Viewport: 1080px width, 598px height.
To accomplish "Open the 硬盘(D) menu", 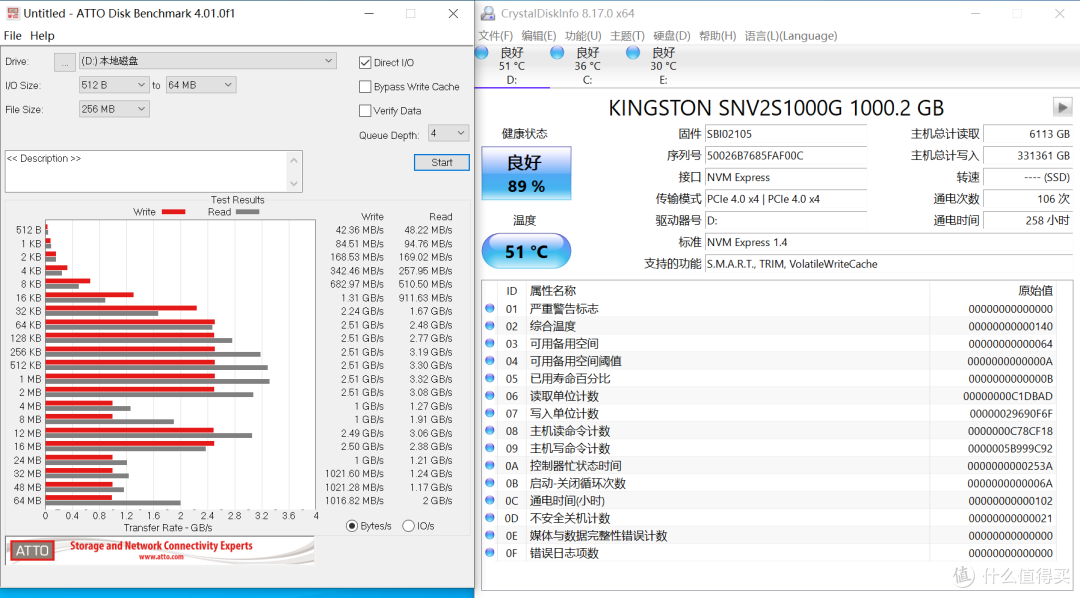I will (672, 36).
